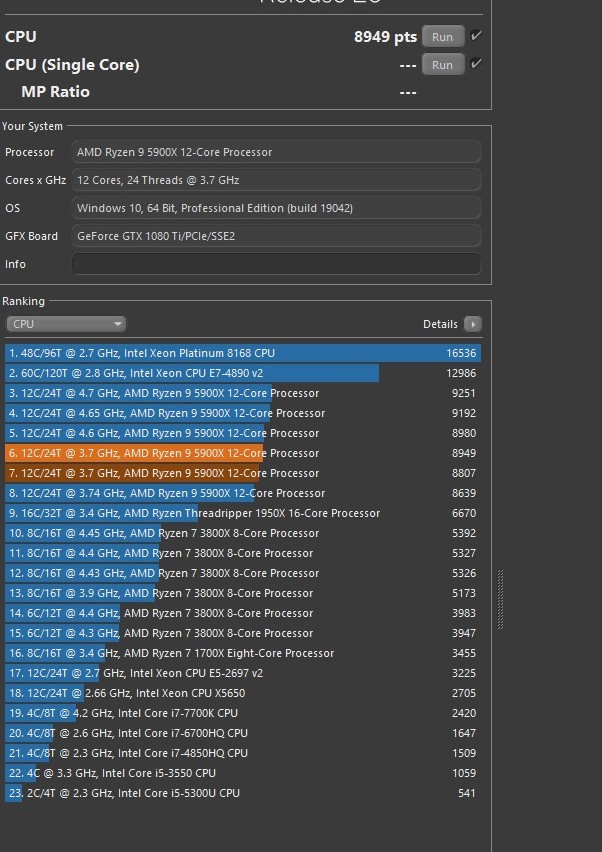Select rank 19 Core i7-7700K row
Viewport: 602px width, 852px height.
pyautogui.click(x=243, y=713)
